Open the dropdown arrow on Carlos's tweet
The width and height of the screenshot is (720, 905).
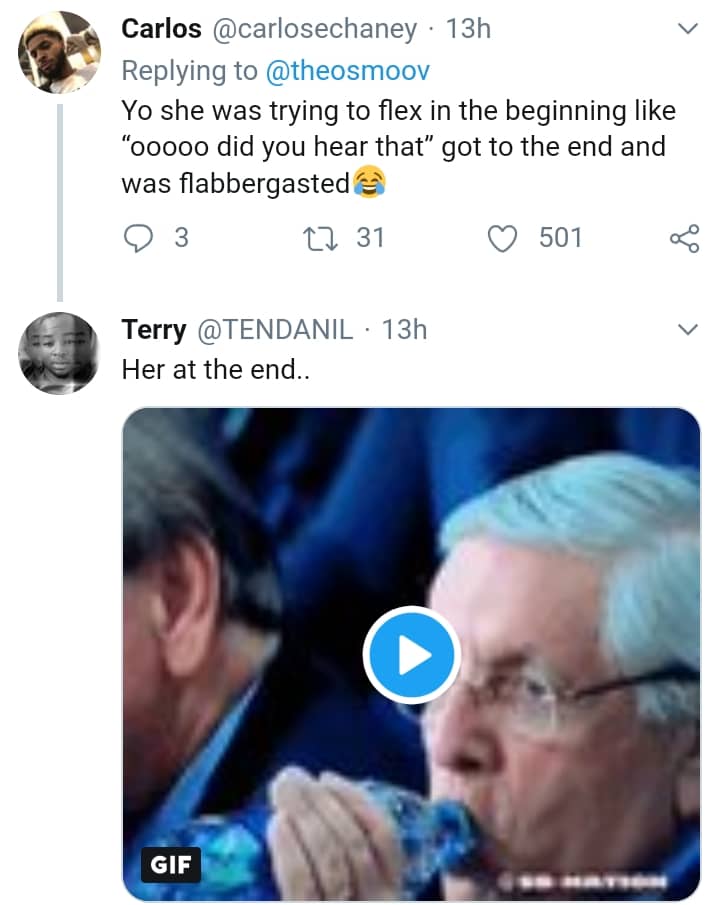(687, 30)
